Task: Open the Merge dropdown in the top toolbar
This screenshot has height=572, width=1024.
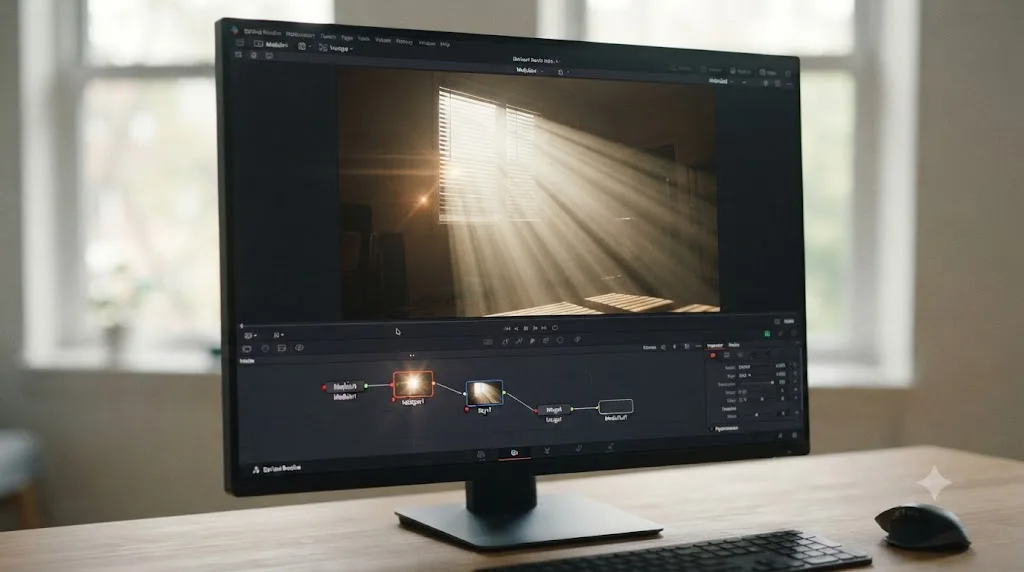Action: [x=336, y=48]
